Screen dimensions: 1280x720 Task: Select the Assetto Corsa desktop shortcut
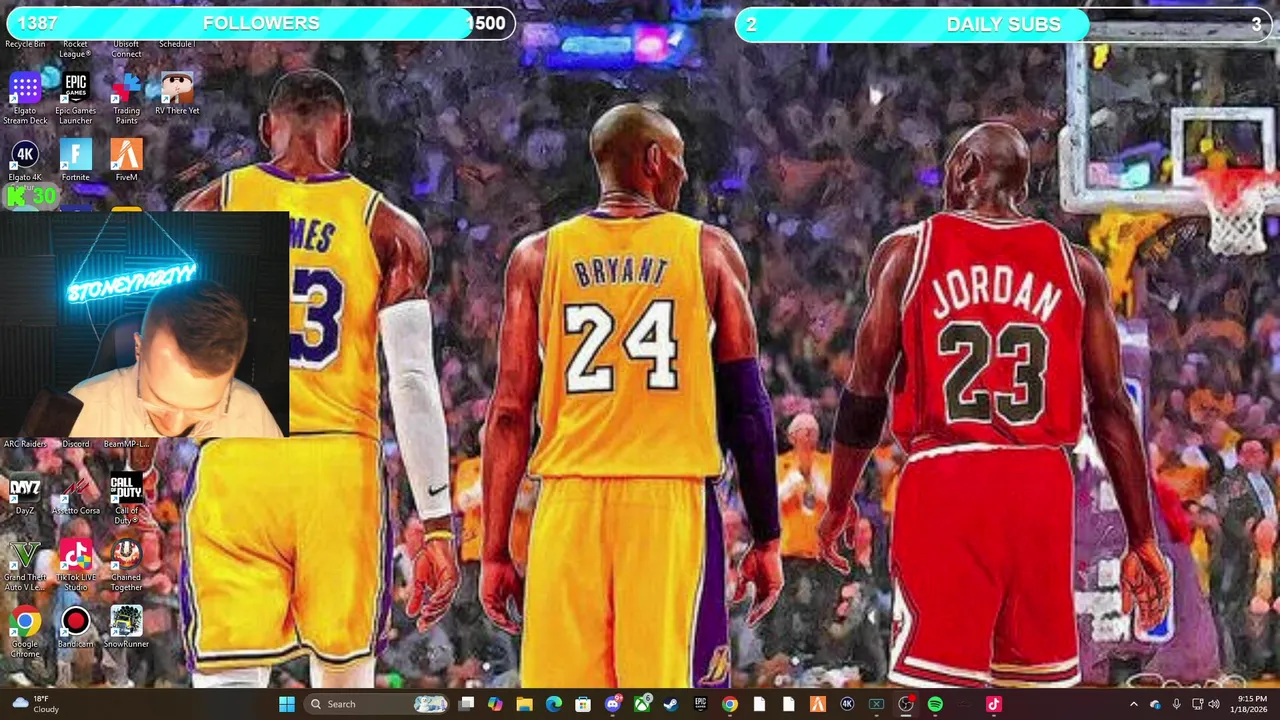(76, 495)
